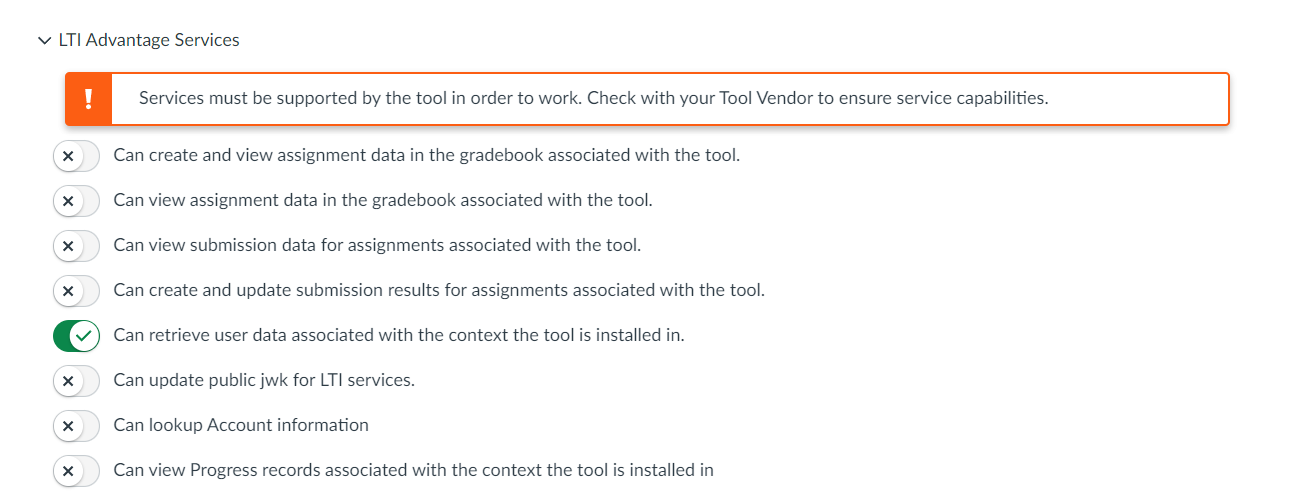Disable the retrieve user data toggle
1301x502 pixels.
click(77, 336)
